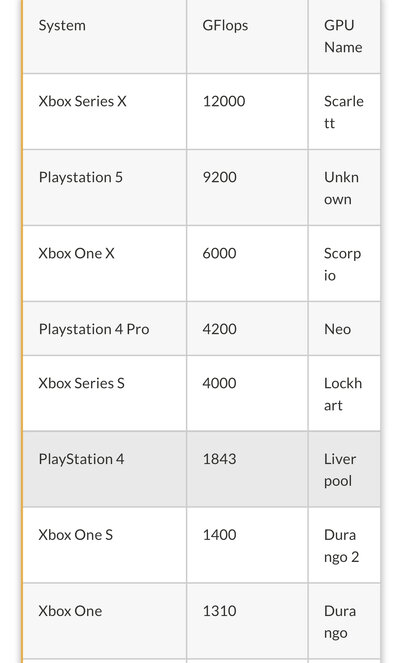Click the Durango 2 GPU cell
The image size is (400, 663).
342,546
